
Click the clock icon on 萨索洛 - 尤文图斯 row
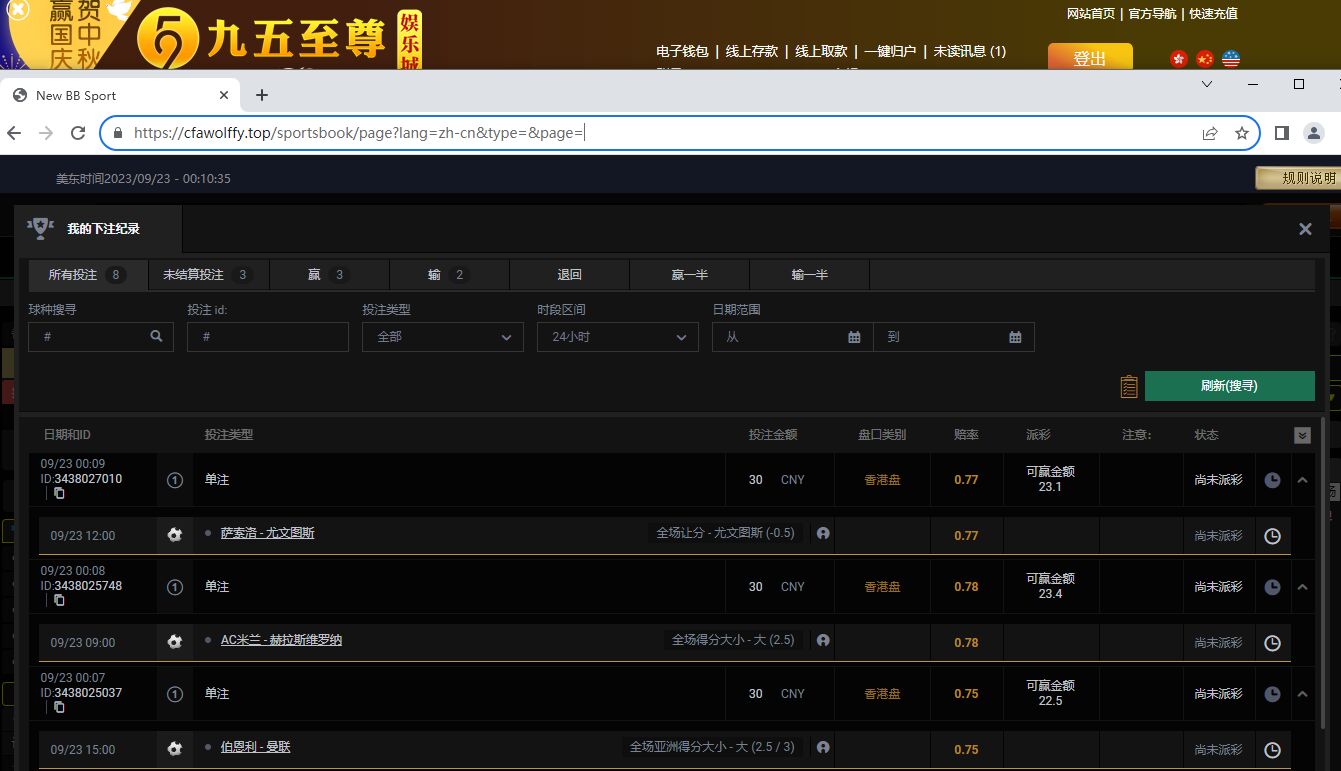[x=1272, y=535]
